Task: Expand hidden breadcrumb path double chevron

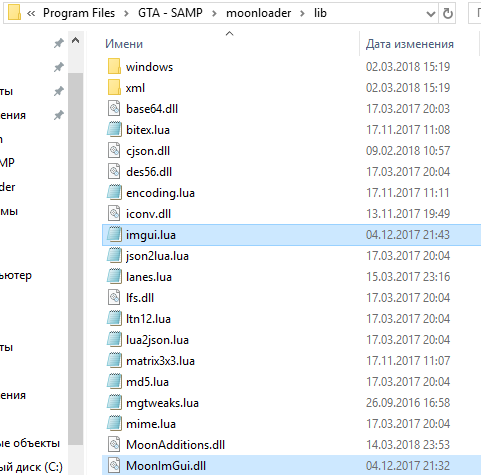Action: coord(31,13)
